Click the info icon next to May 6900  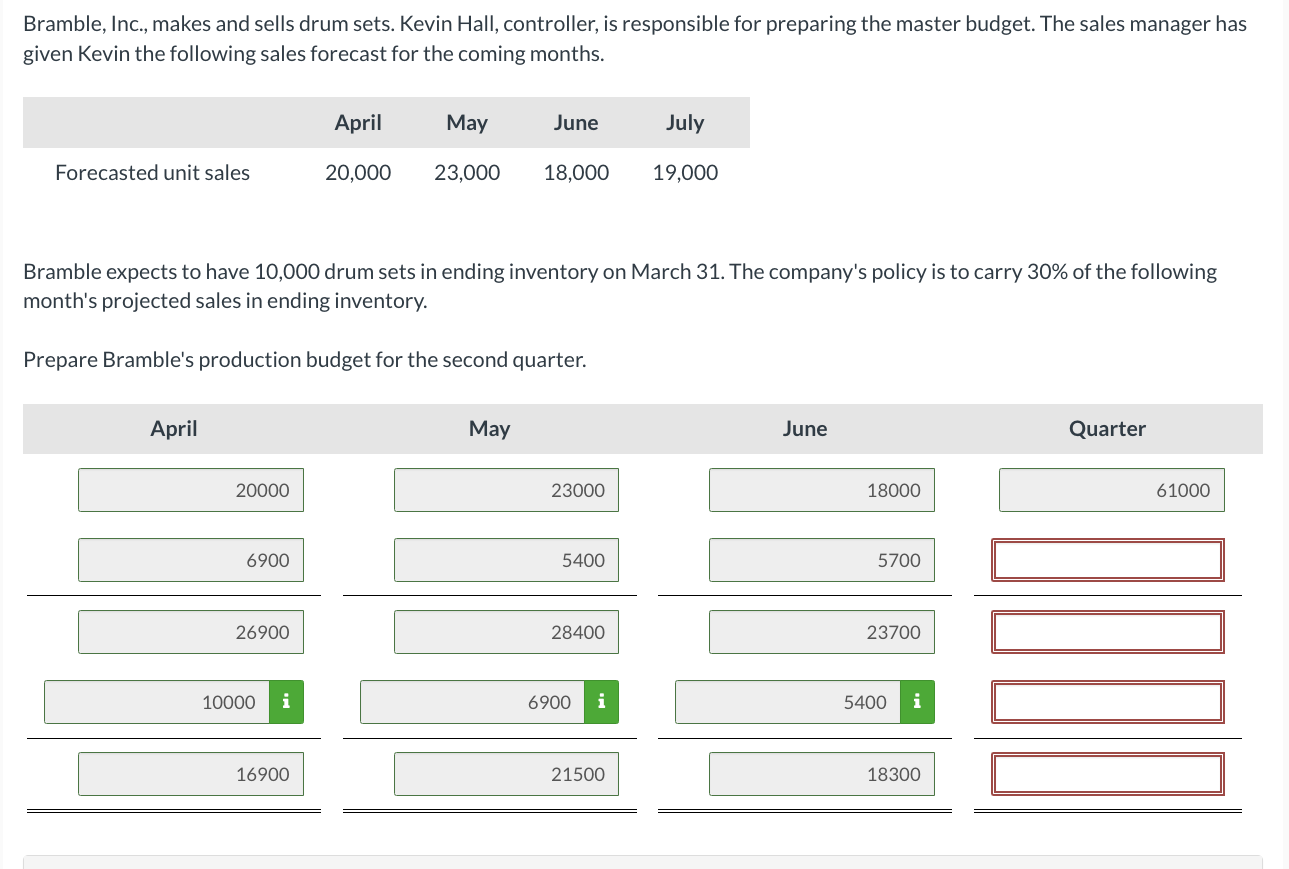click(x=602, y=702)
